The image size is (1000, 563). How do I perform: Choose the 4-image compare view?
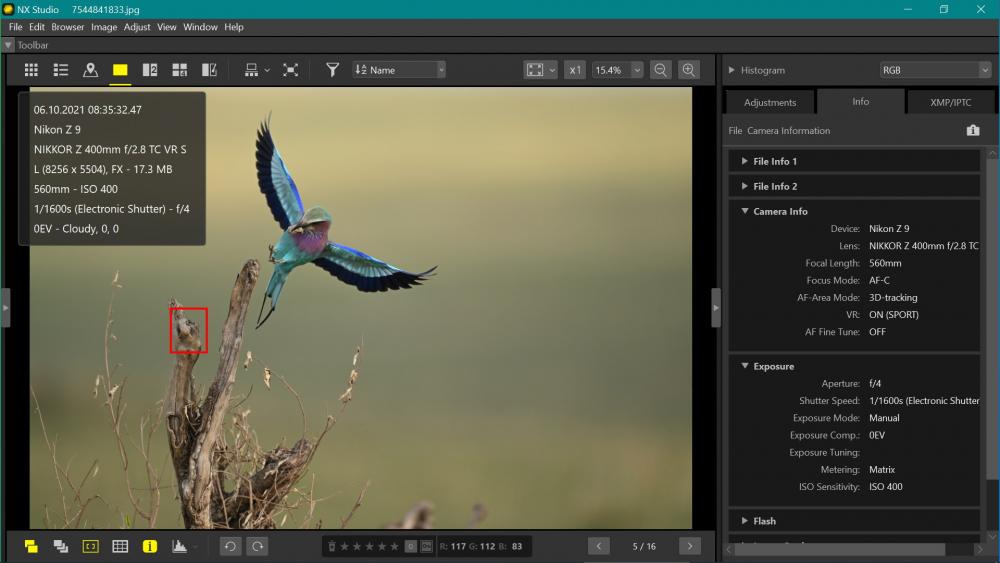(x=180, y=70)
